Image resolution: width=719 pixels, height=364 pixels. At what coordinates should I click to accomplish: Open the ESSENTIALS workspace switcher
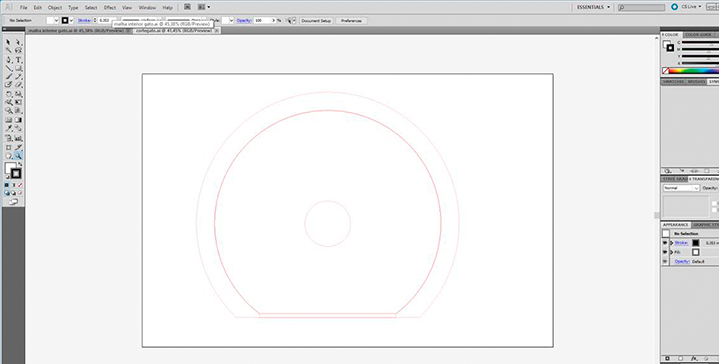[x=593, y=7]
